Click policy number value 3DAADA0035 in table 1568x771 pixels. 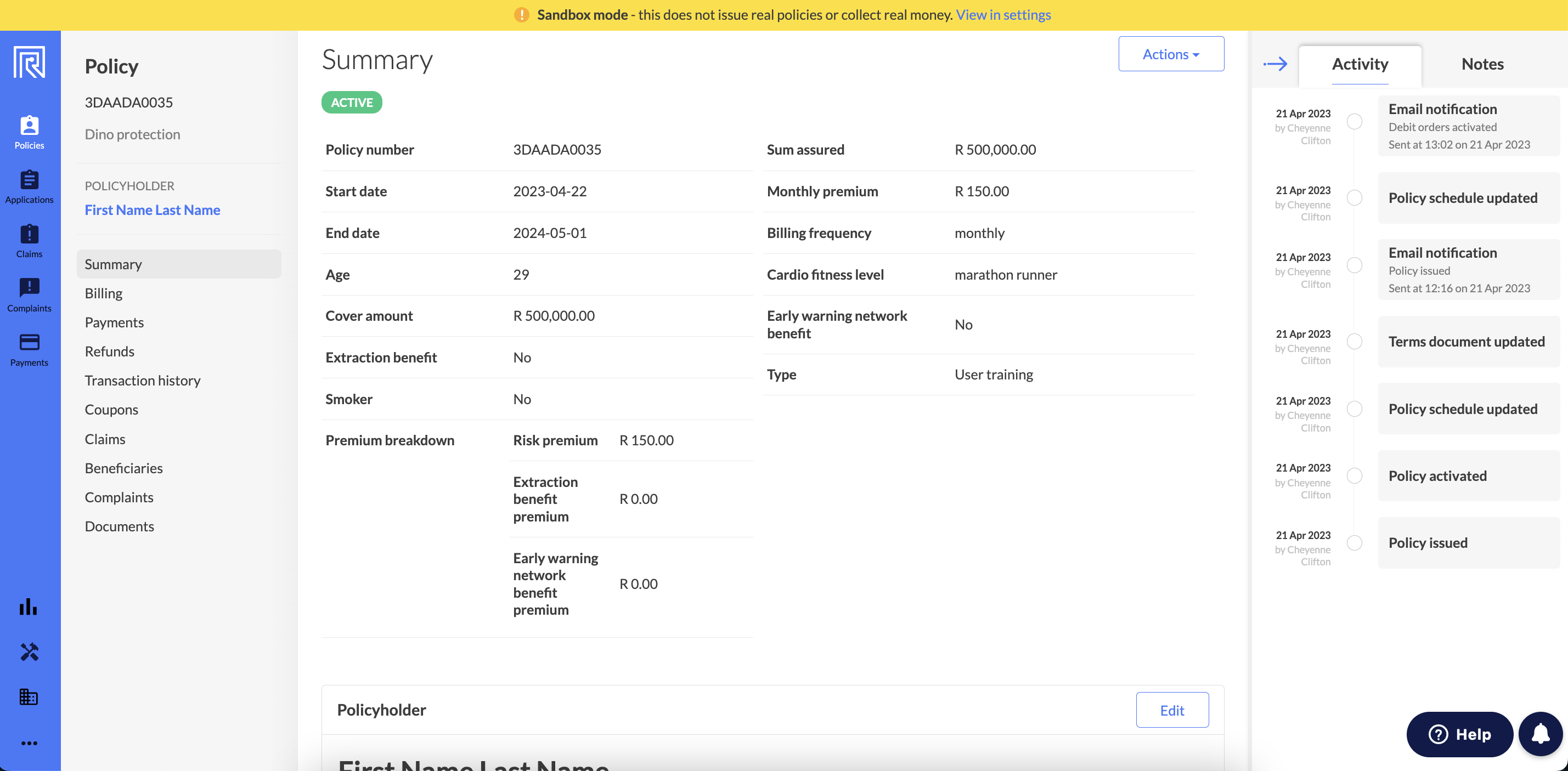[557, 150]
